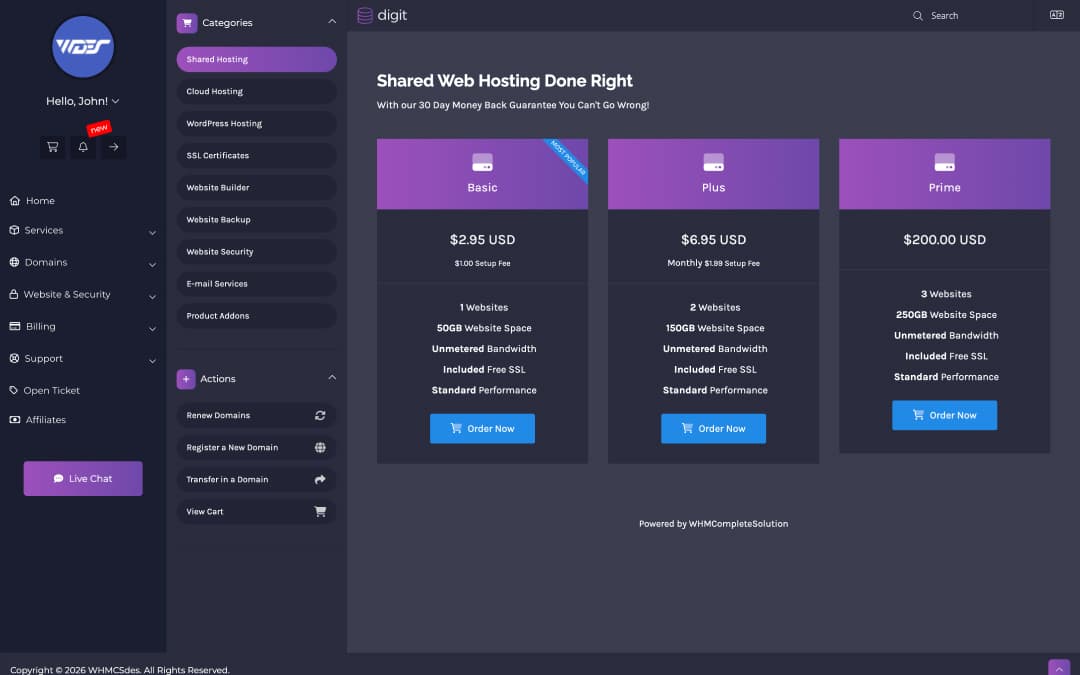Click the Transfer in a Domain arrow icon

point(320,479)
